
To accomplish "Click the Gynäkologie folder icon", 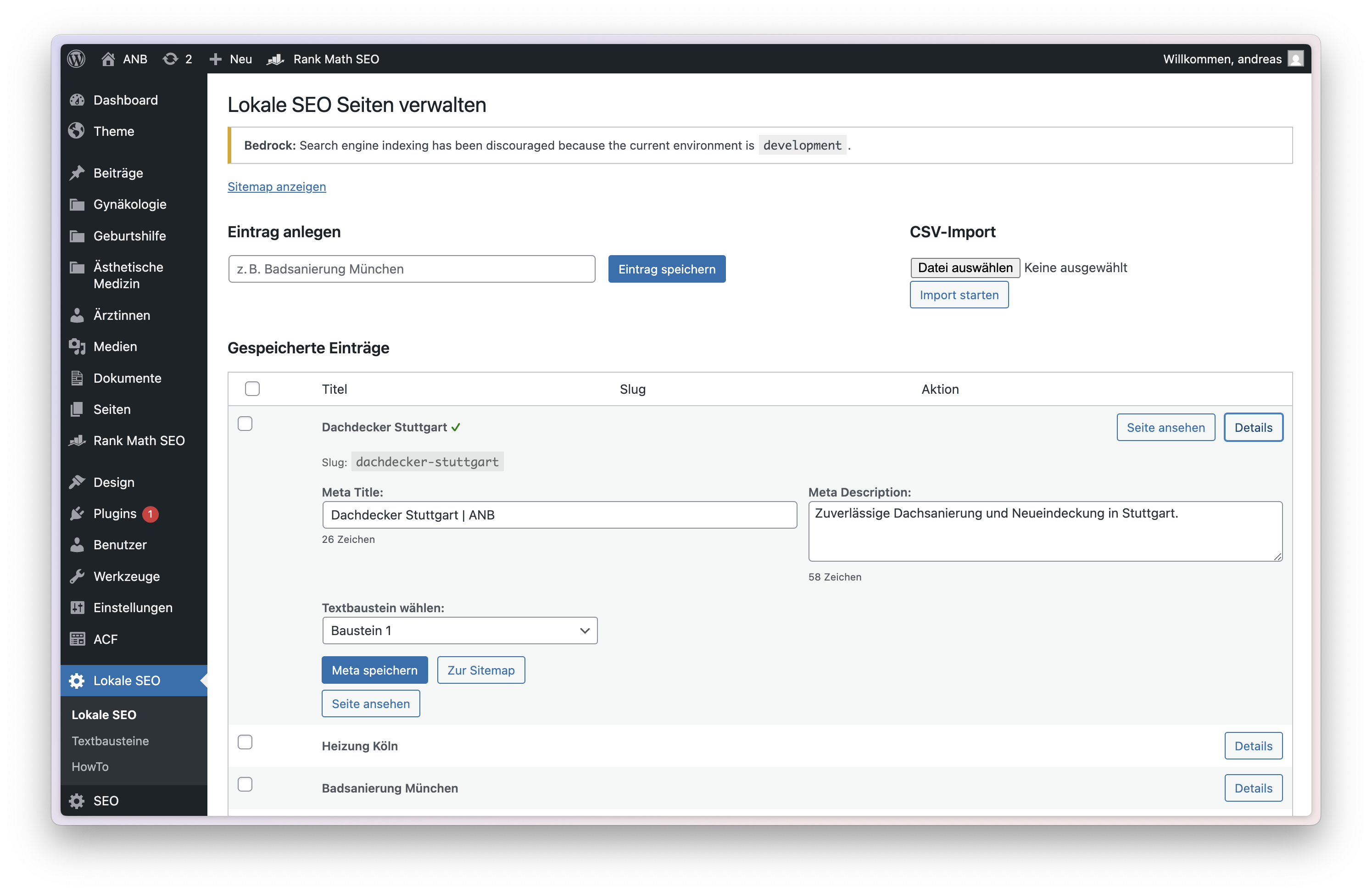I will tap(77, 205).
